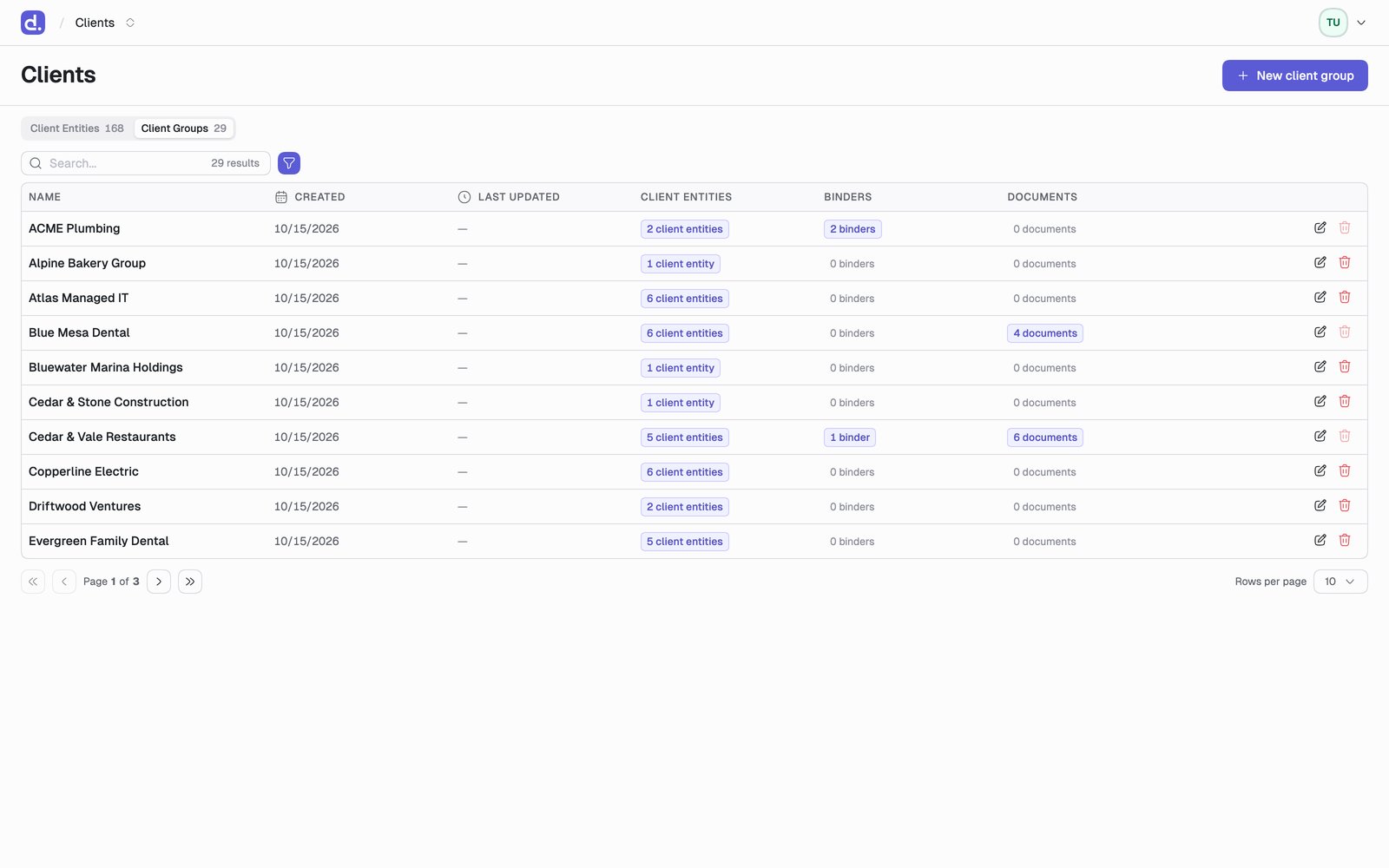The width and height of the screenshot is (1389, 868).
Task: Edit the Alpine Bakery Group row
Action: click(x=1320, y=262)
